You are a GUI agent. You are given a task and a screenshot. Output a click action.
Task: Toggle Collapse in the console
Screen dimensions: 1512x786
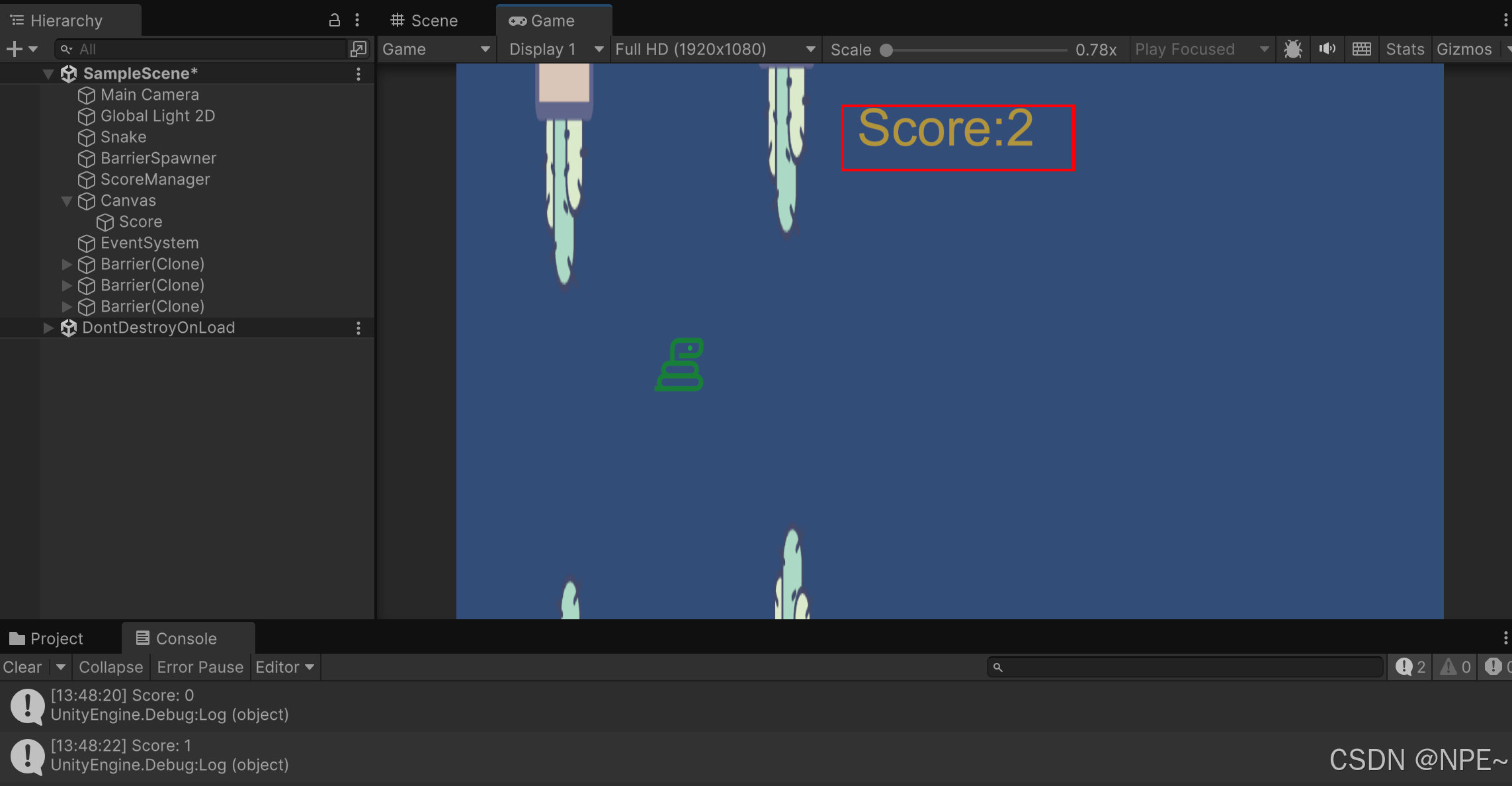[111, 667]
